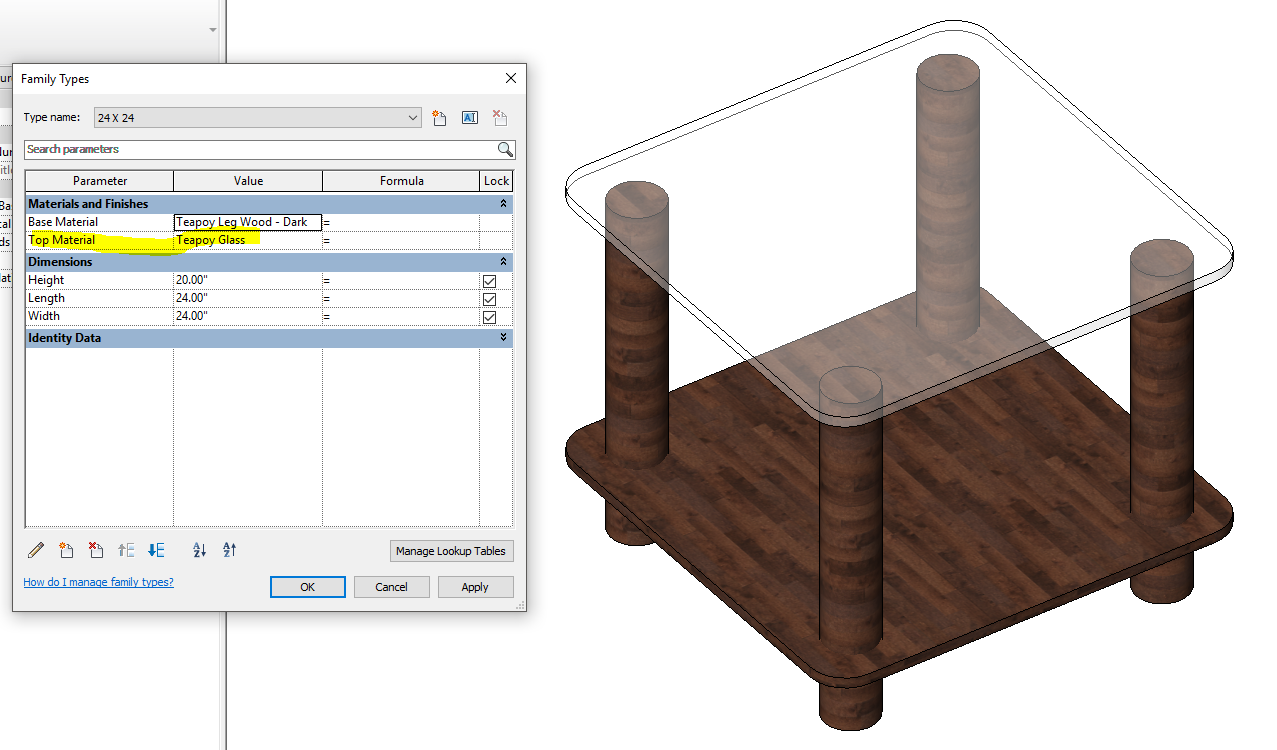Click the delete type icon

coord(499,117)
